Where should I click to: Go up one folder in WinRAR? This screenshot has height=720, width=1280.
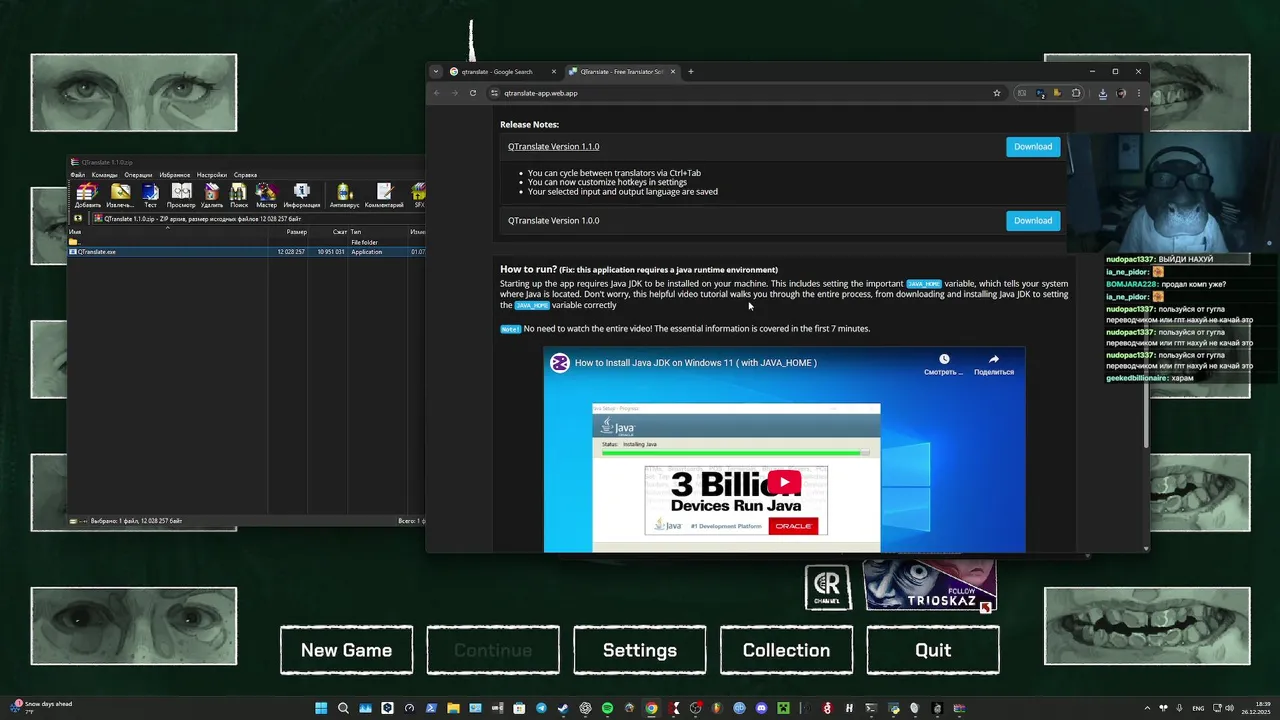tap(78, 218)
